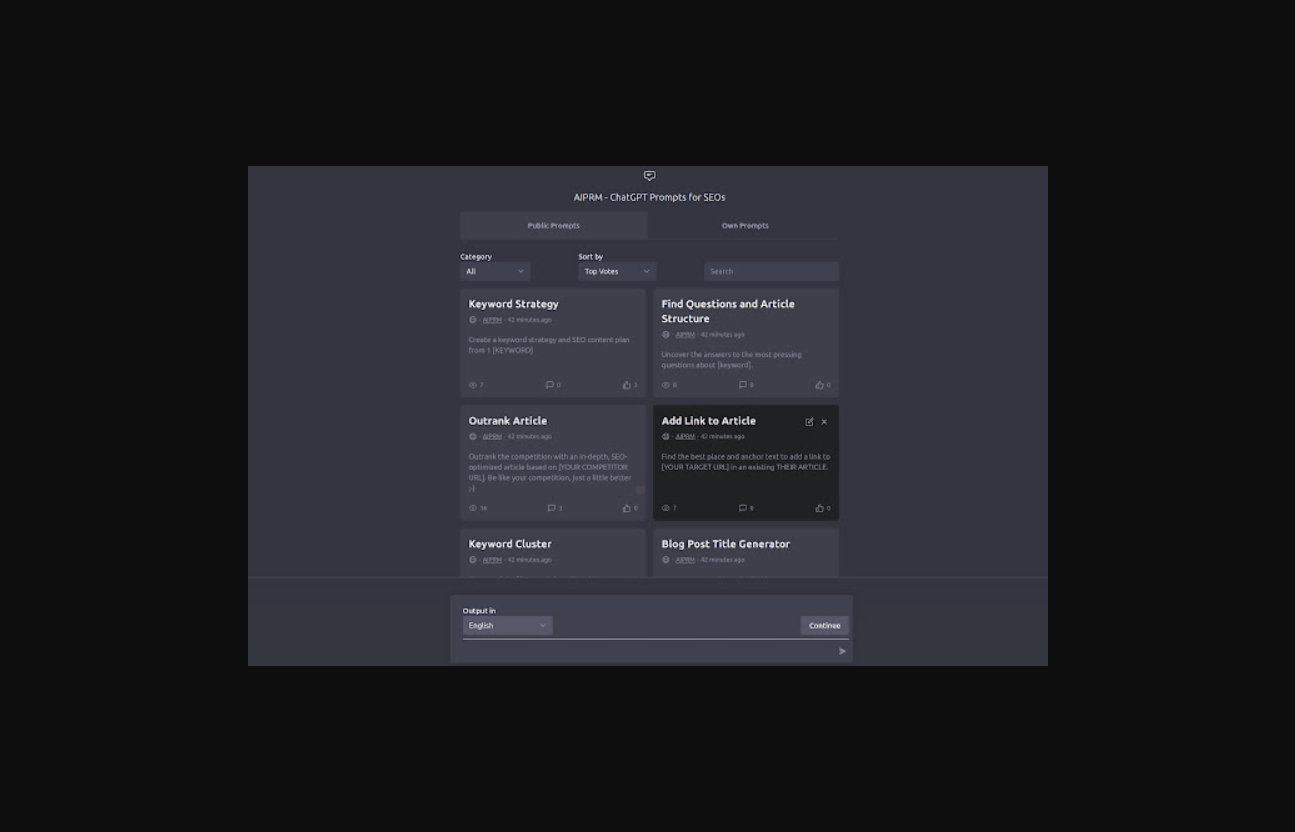Click into the prompt Search field
1295x832 pixels.
pyautogui.click(x=771, y=271)
